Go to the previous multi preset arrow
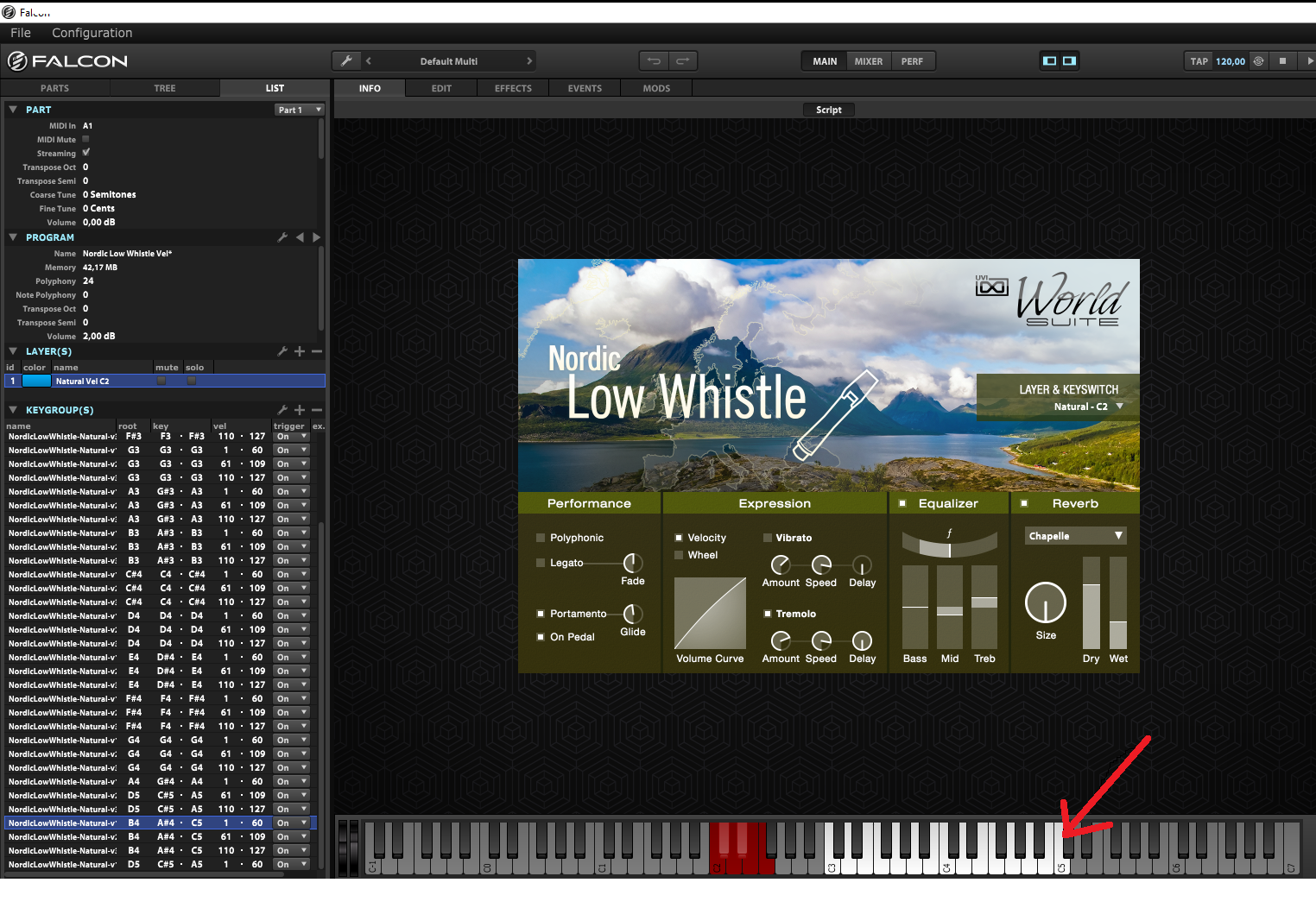Viewport: 1316px width, 908px height. pyautogui.click(x=369, y=61)
